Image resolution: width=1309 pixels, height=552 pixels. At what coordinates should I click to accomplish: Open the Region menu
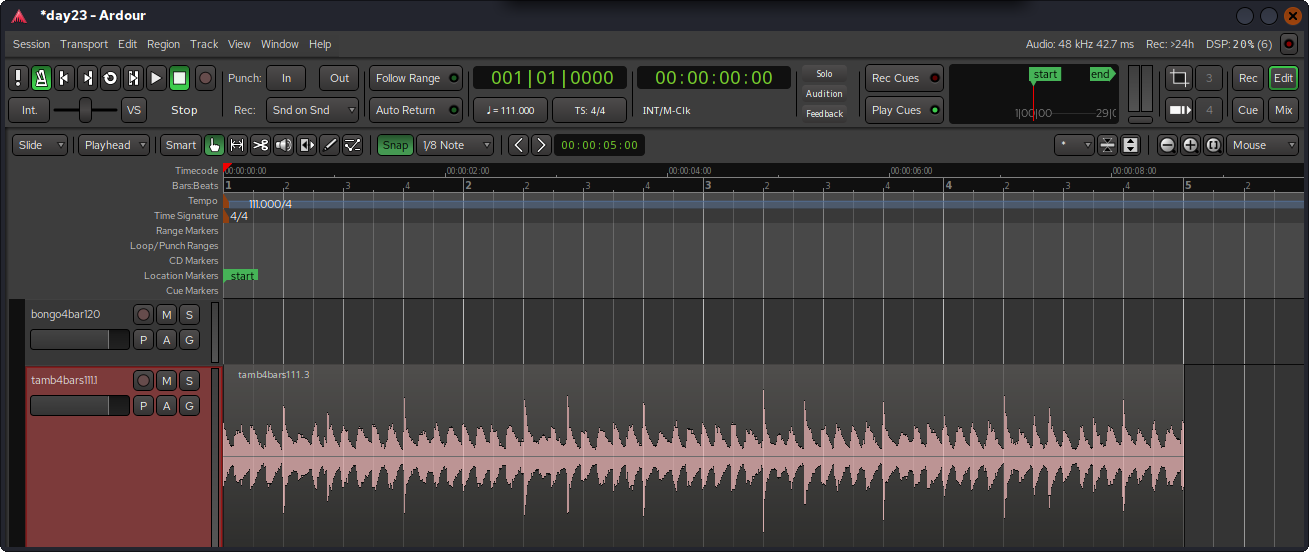(163, 44)
